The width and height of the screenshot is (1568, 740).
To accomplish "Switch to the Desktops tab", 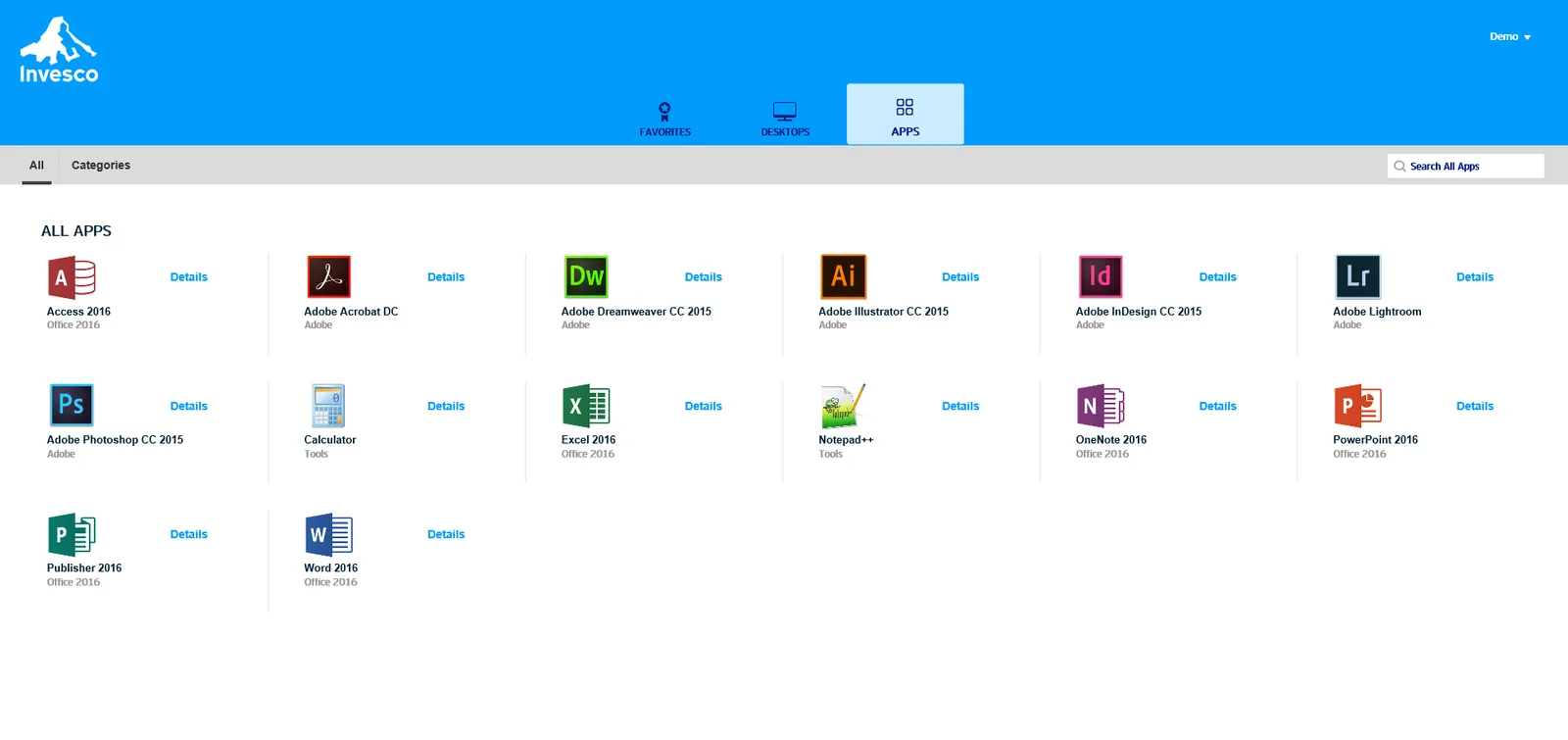I will [785, 119].
